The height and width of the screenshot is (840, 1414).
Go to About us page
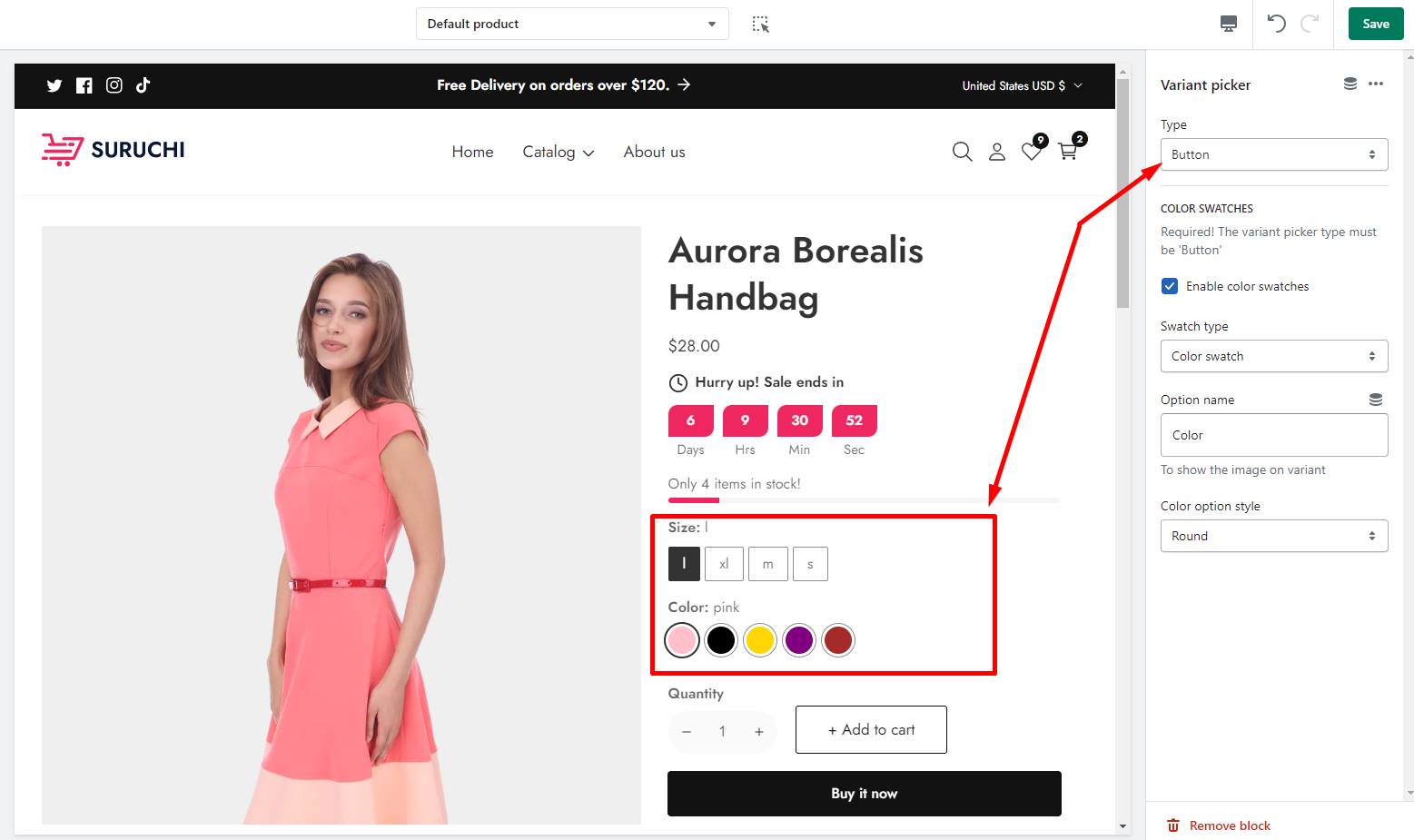[x=654, y=153]
